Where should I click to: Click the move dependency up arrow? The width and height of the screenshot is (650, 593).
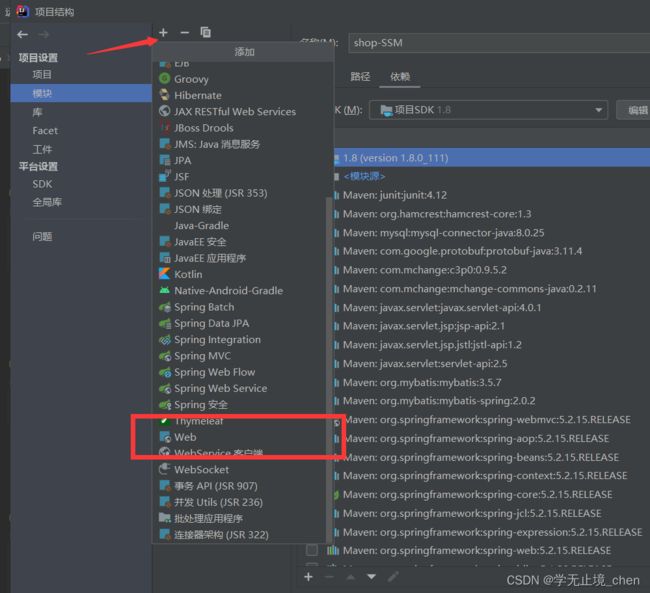pyautogui.click(x=351, y=577)
